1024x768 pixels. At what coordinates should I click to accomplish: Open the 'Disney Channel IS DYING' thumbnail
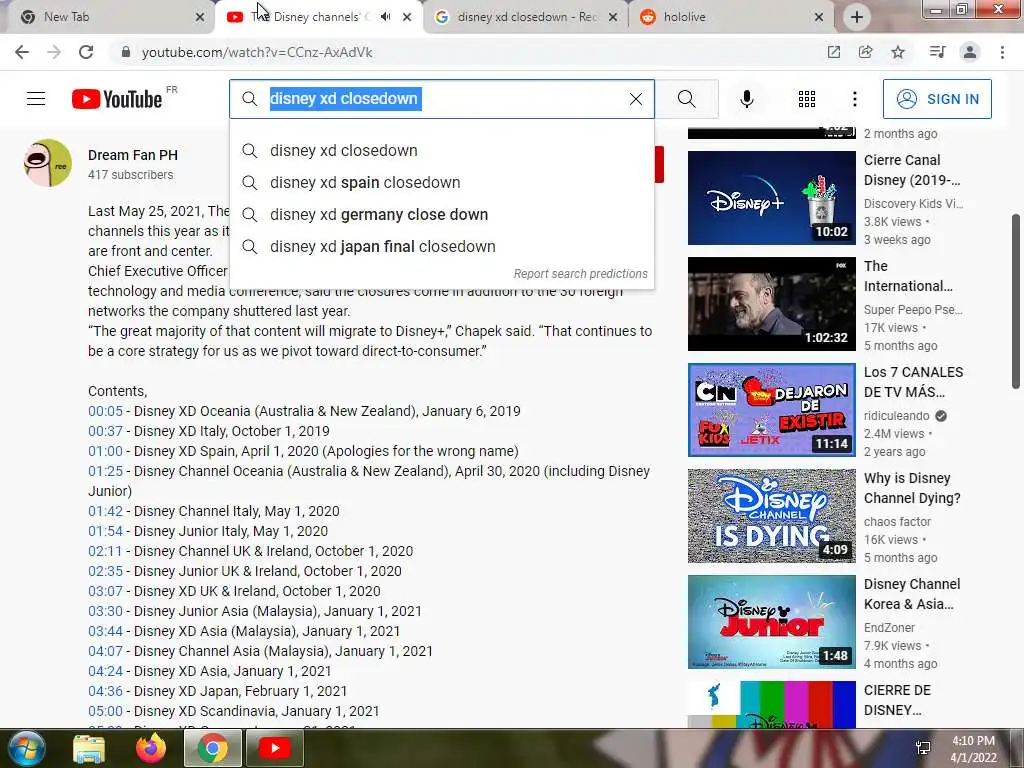[x=771, y=516]
